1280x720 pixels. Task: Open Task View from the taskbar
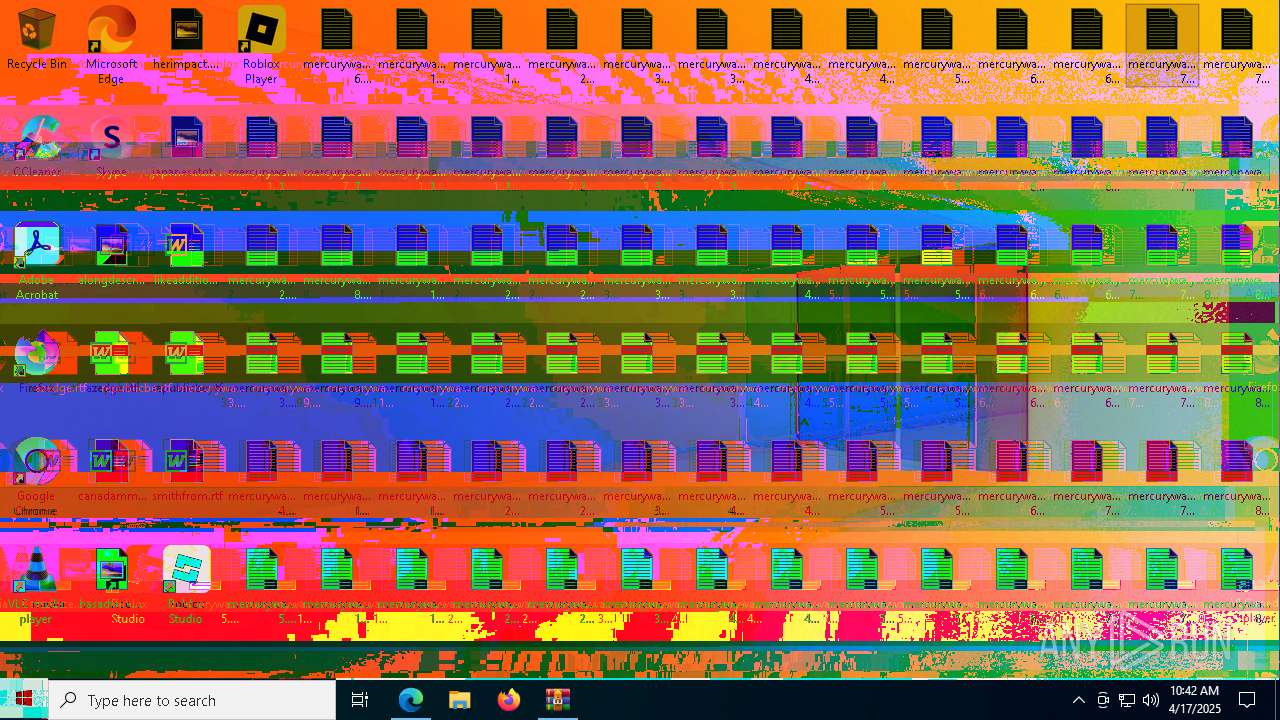(x=360, y=700)
